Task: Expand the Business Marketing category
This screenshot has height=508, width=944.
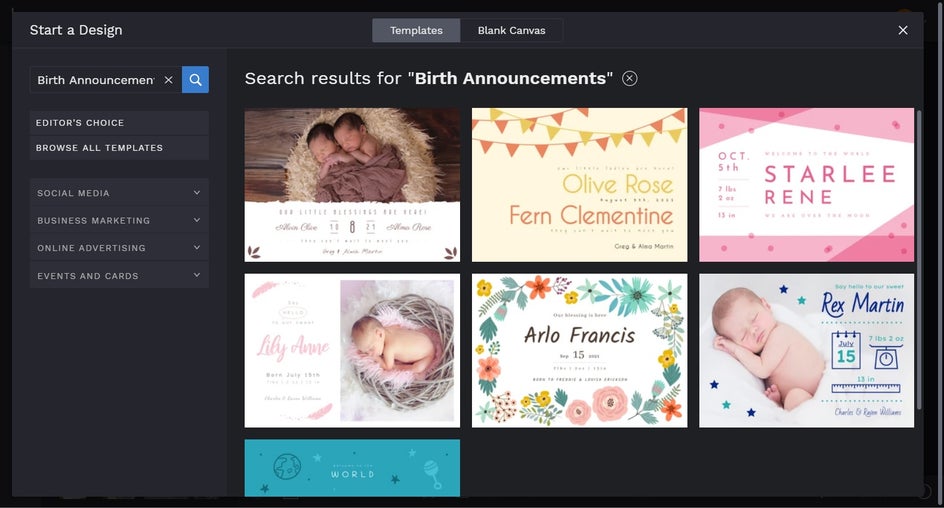Action: tap(119, 220)
